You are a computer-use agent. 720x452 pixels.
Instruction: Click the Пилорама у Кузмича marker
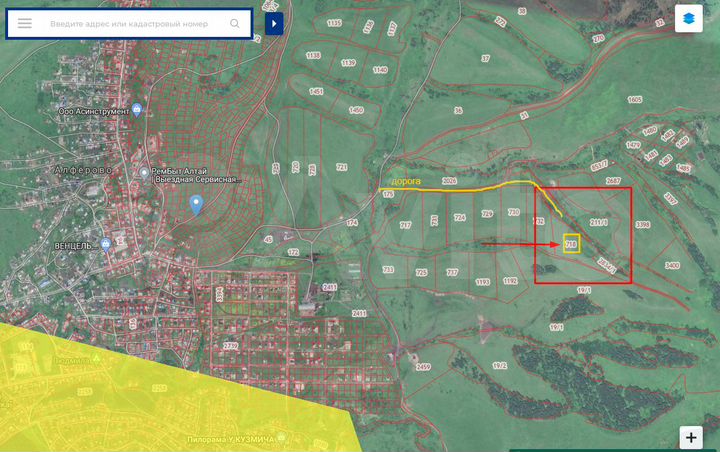283,438
